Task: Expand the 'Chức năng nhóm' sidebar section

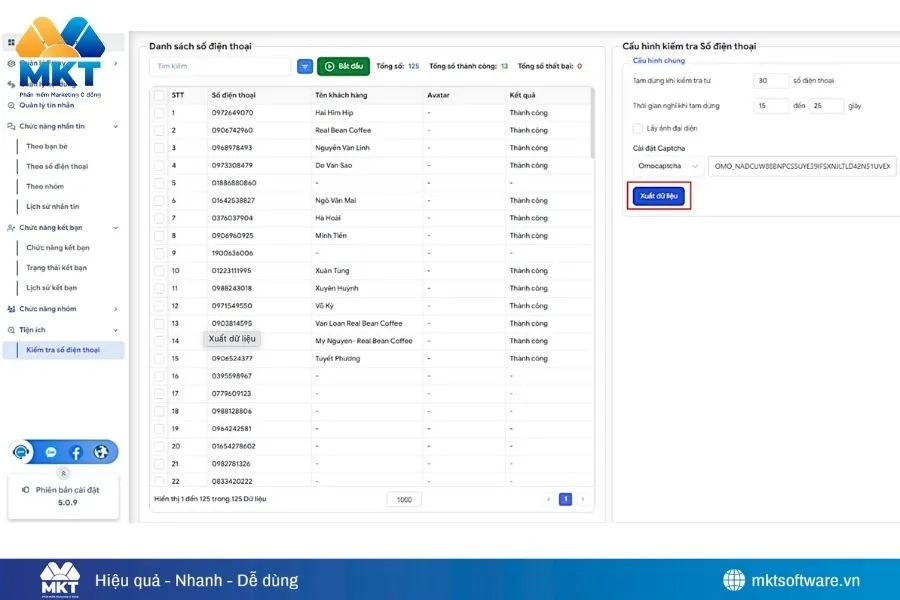Action: [116, 309]
